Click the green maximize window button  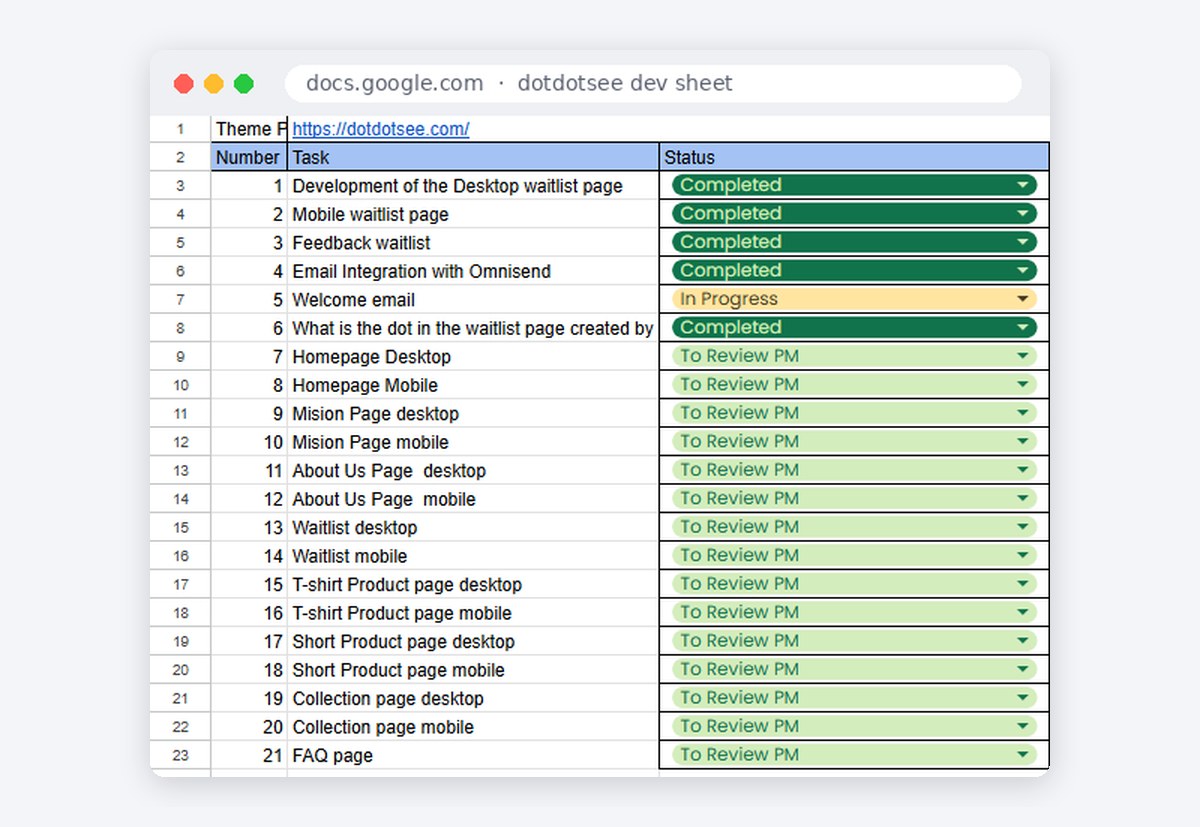[x=244, y=84]
